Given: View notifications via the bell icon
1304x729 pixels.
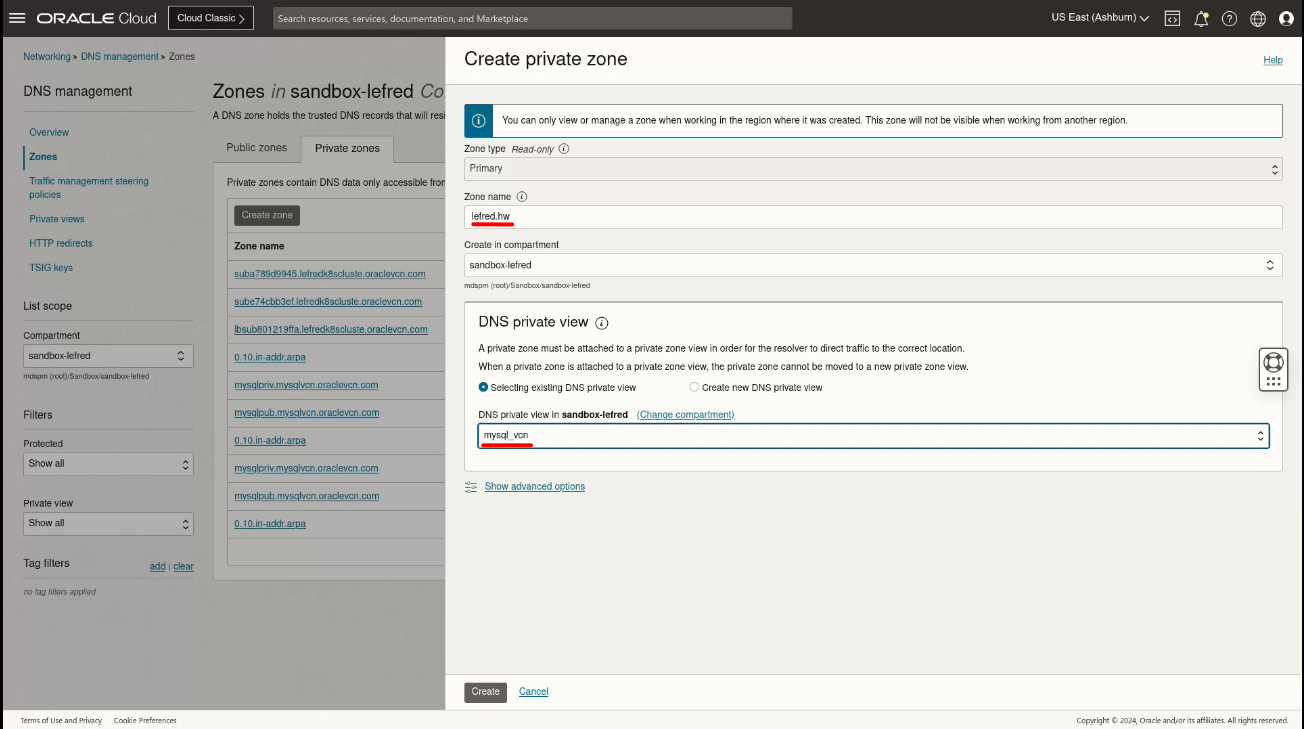Looking at the screenshot, I should pos(1201,17).
